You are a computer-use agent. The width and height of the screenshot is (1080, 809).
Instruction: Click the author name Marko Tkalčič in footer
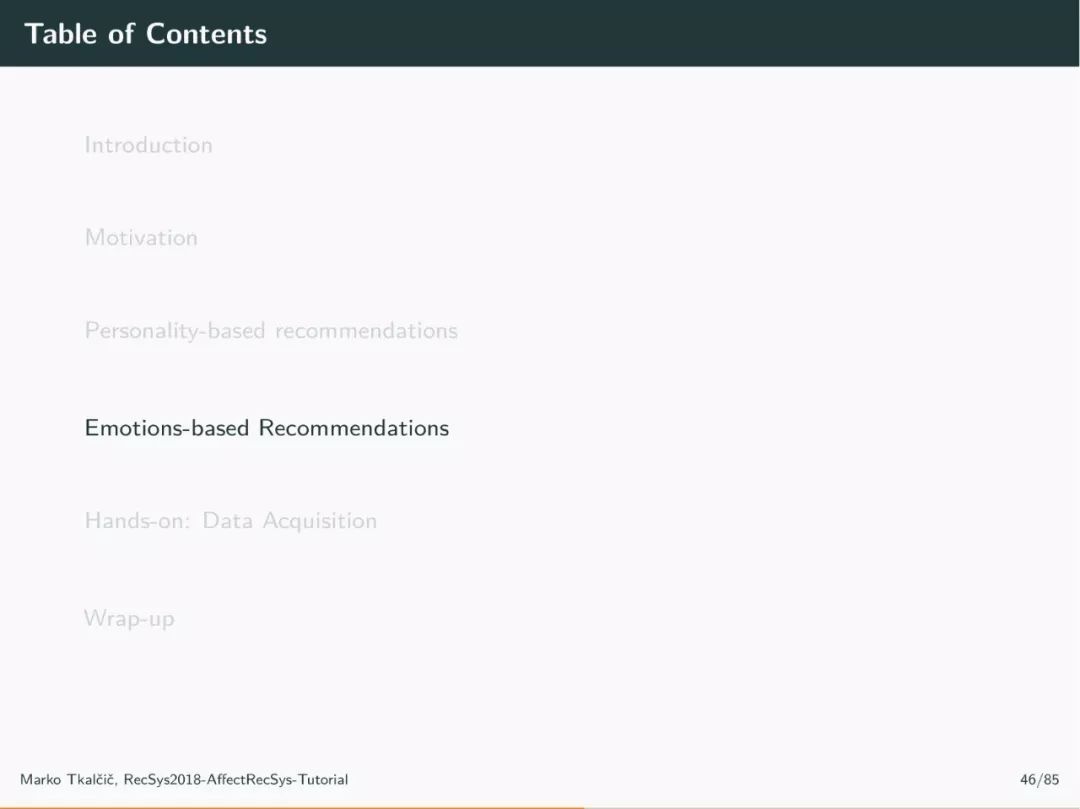68,779
